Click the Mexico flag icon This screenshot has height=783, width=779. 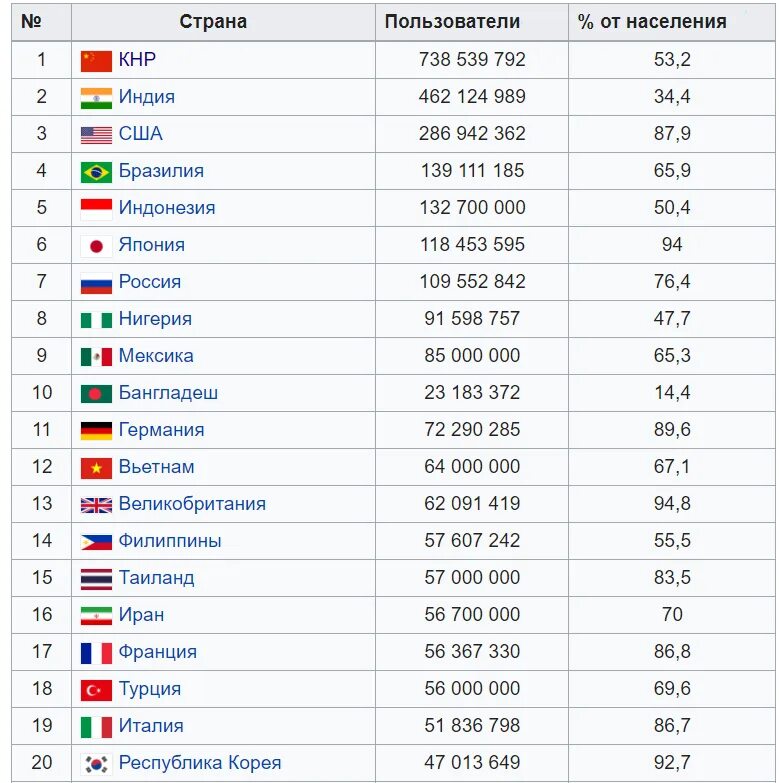pyautogui.click(x=96, y=357)
